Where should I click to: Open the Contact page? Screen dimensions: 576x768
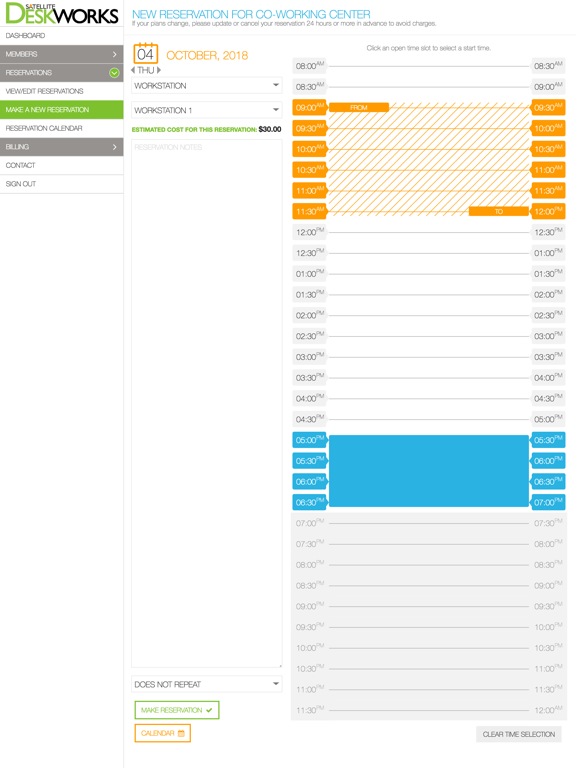point(62,166)
